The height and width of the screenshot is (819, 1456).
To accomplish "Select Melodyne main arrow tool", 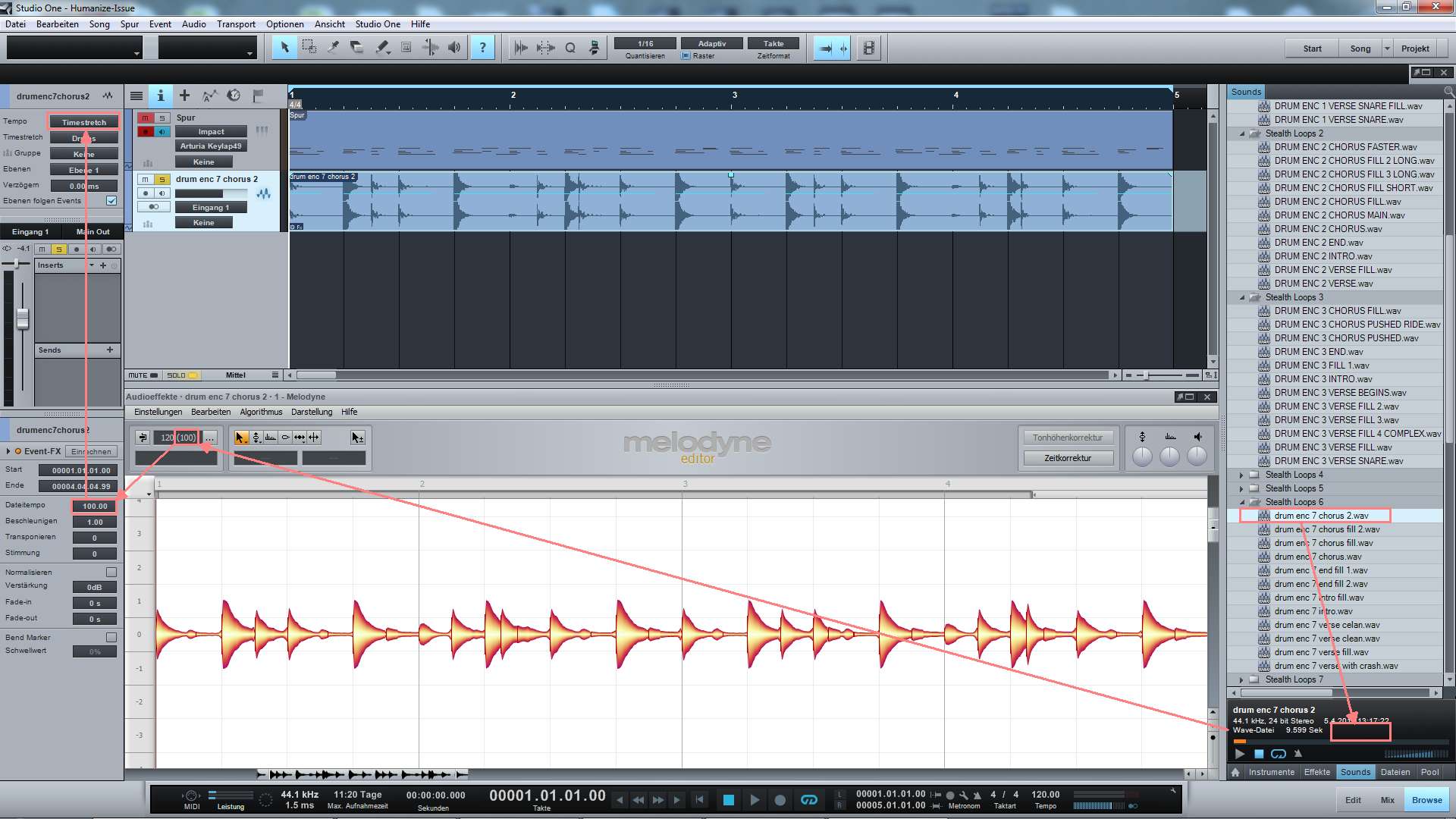I will click(x=241, y=438).
